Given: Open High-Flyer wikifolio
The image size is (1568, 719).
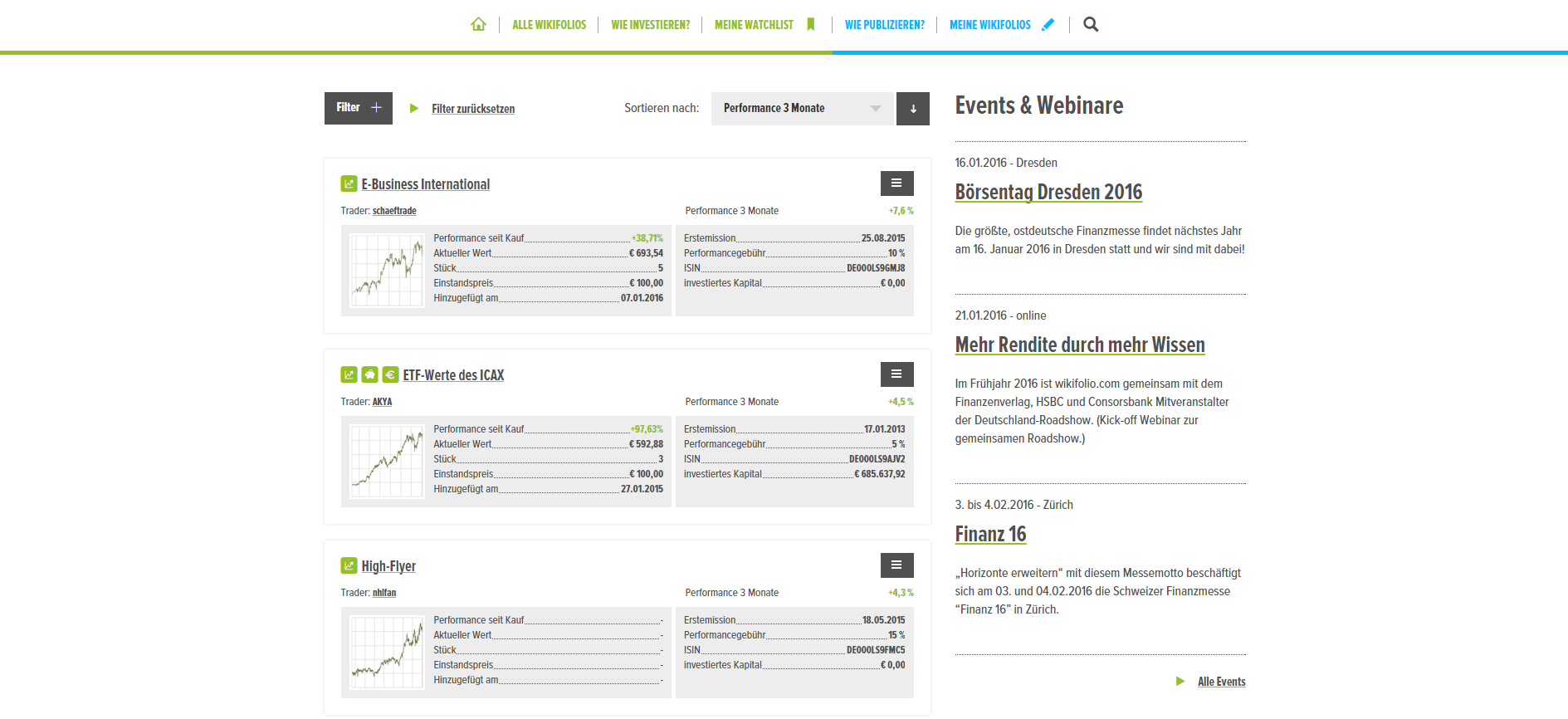Looking at the screenshot, I should pos(388,566).
